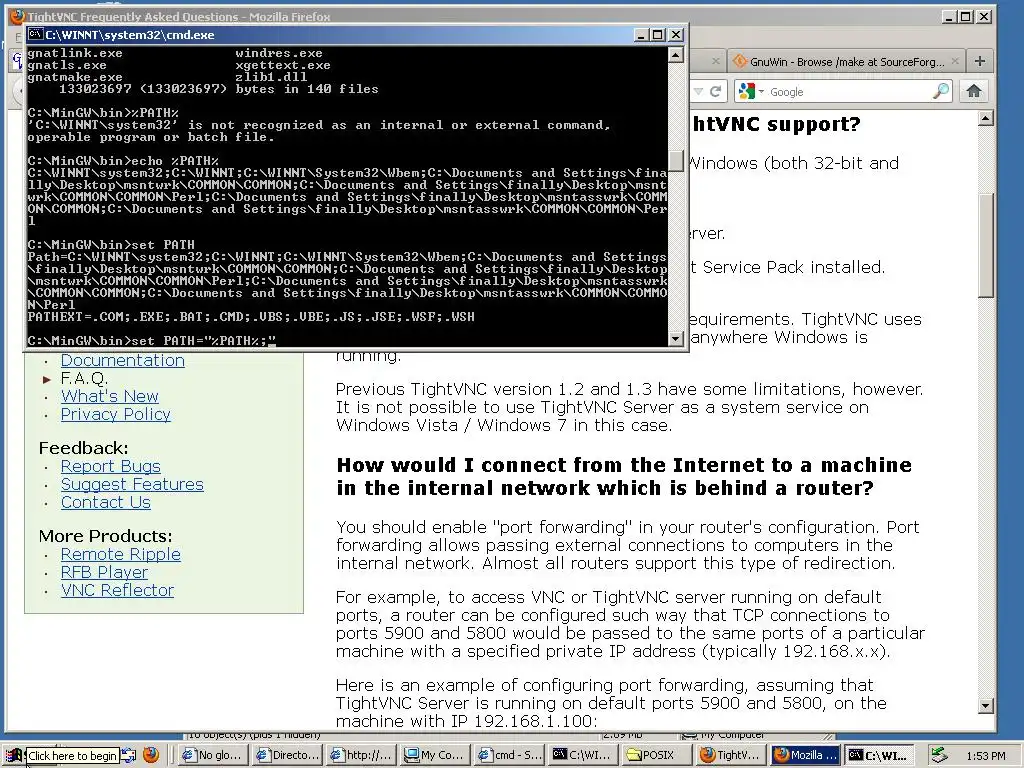This screenshot has width=1024, height=768.
Task: Open the Privacy Policy link
Action: [x=116, y=414]
